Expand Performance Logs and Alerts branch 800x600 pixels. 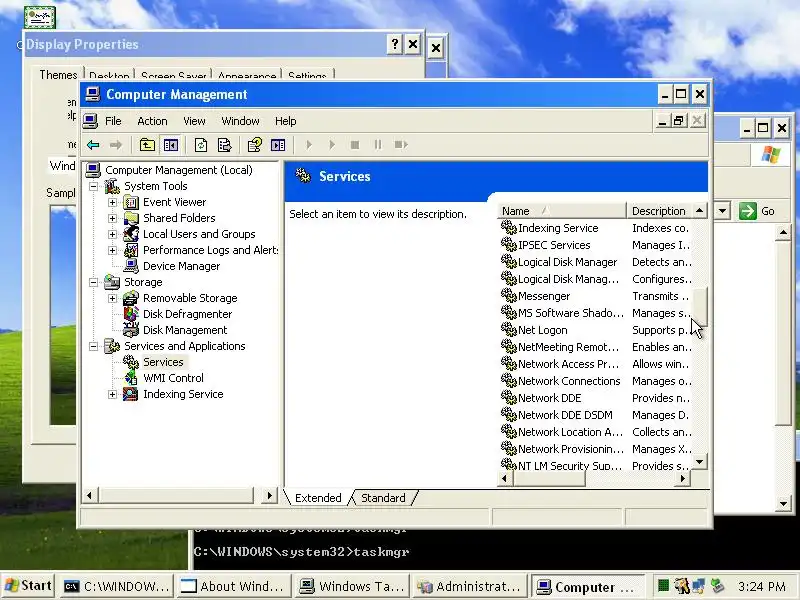coord(112,250)
